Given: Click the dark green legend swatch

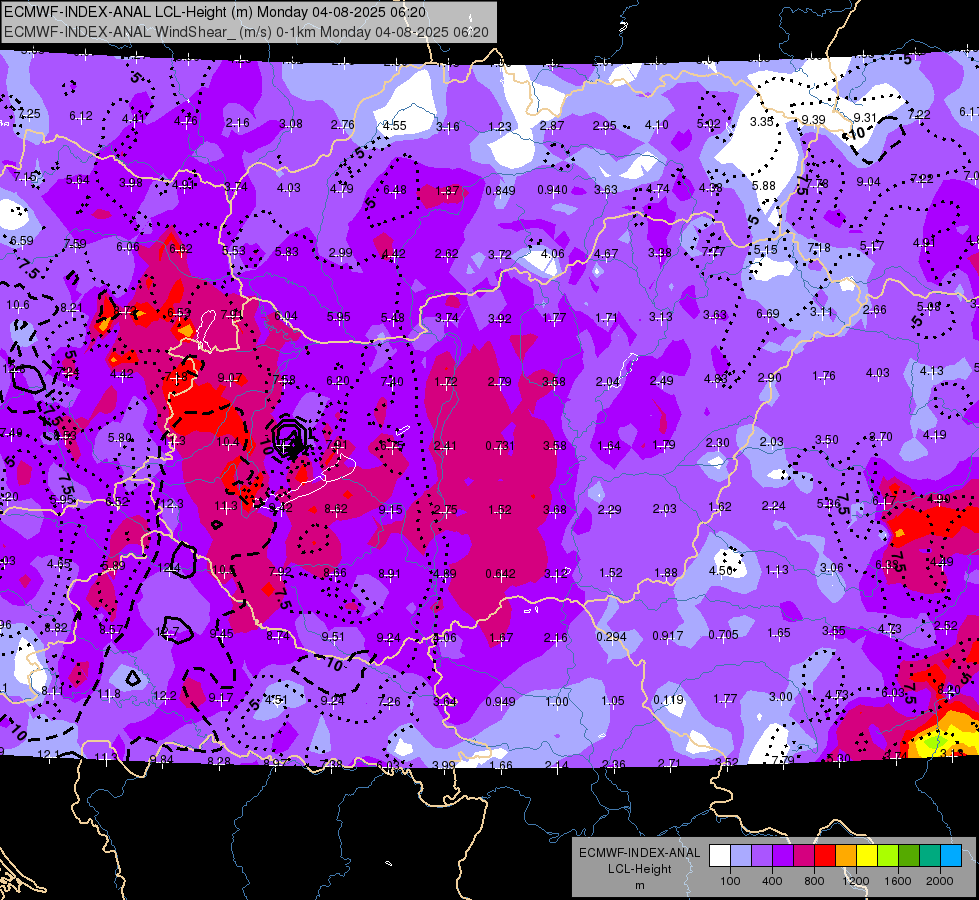Looking at the screenshot, I should coord(909,856).
